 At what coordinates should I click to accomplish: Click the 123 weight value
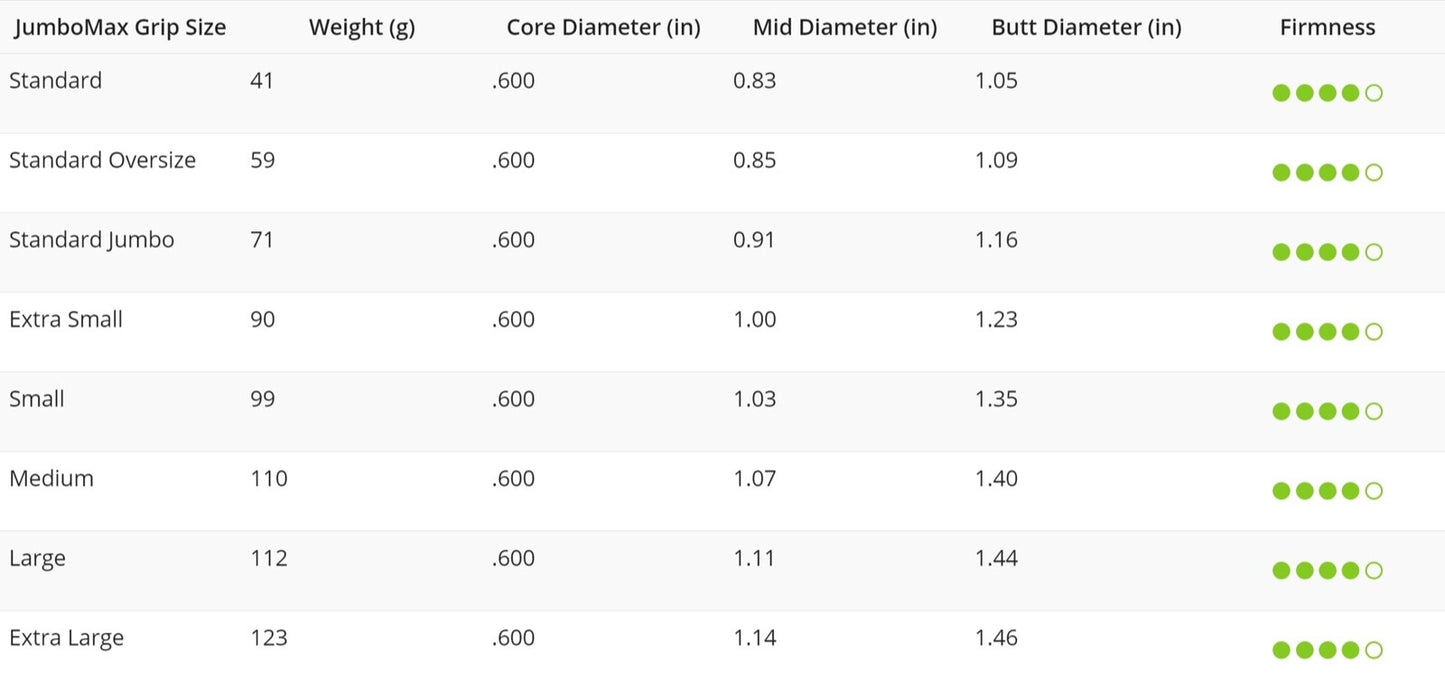click(269, 638)
